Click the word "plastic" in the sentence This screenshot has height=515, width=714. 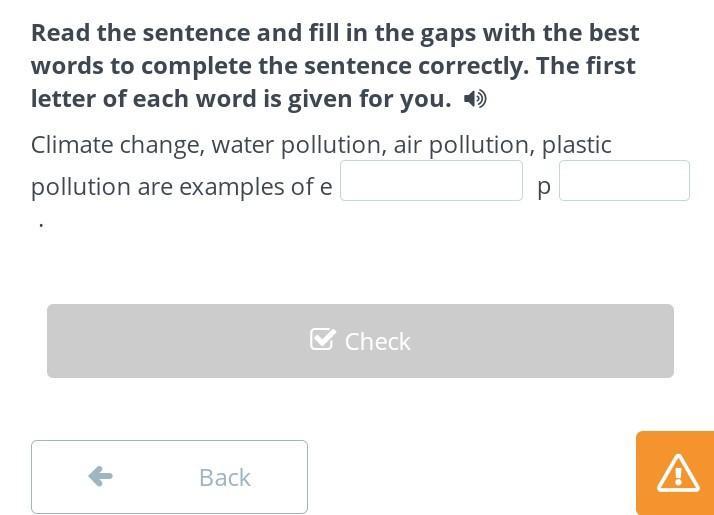click(x=576, y=145)
